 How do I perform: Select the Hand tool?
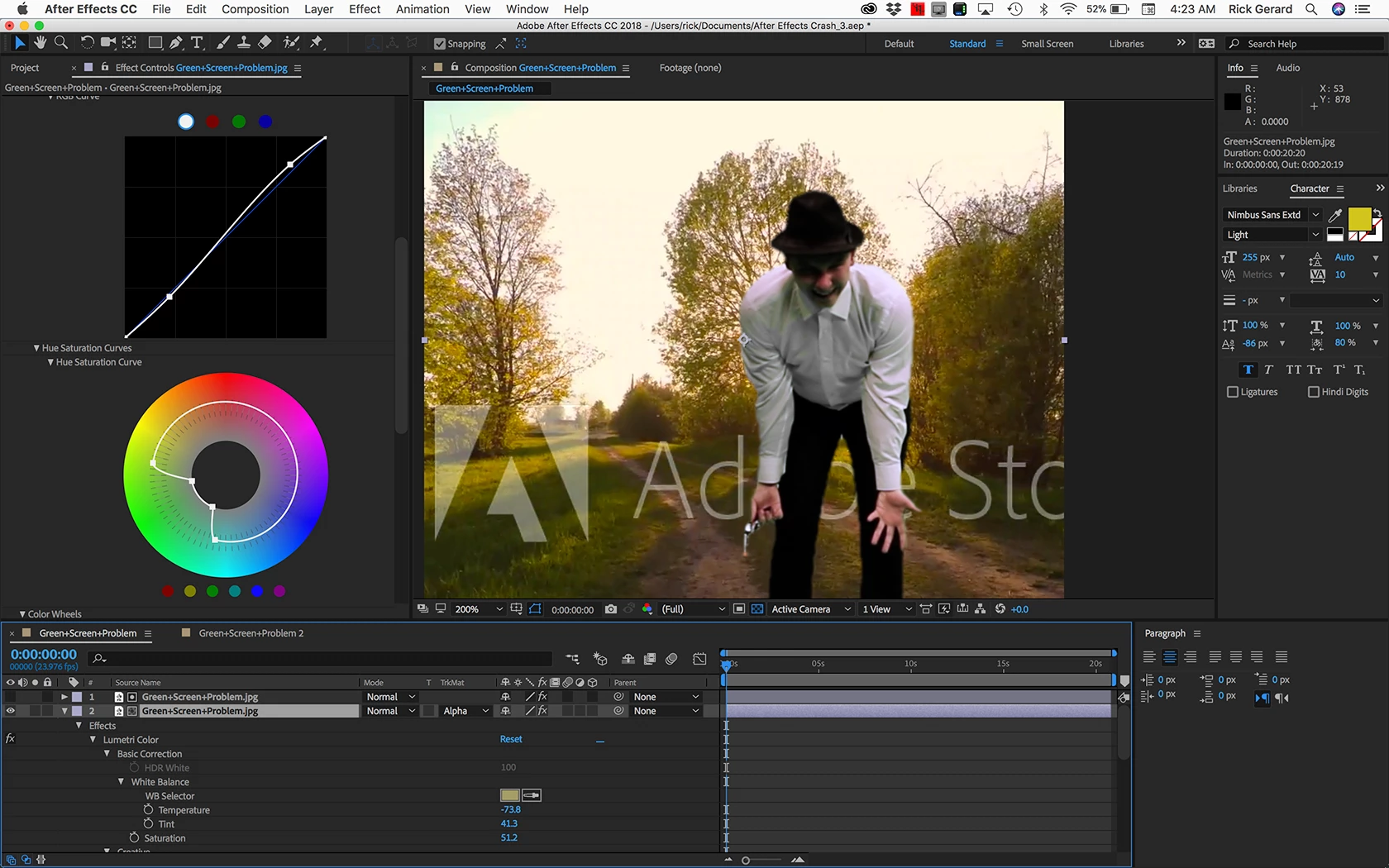40,42
